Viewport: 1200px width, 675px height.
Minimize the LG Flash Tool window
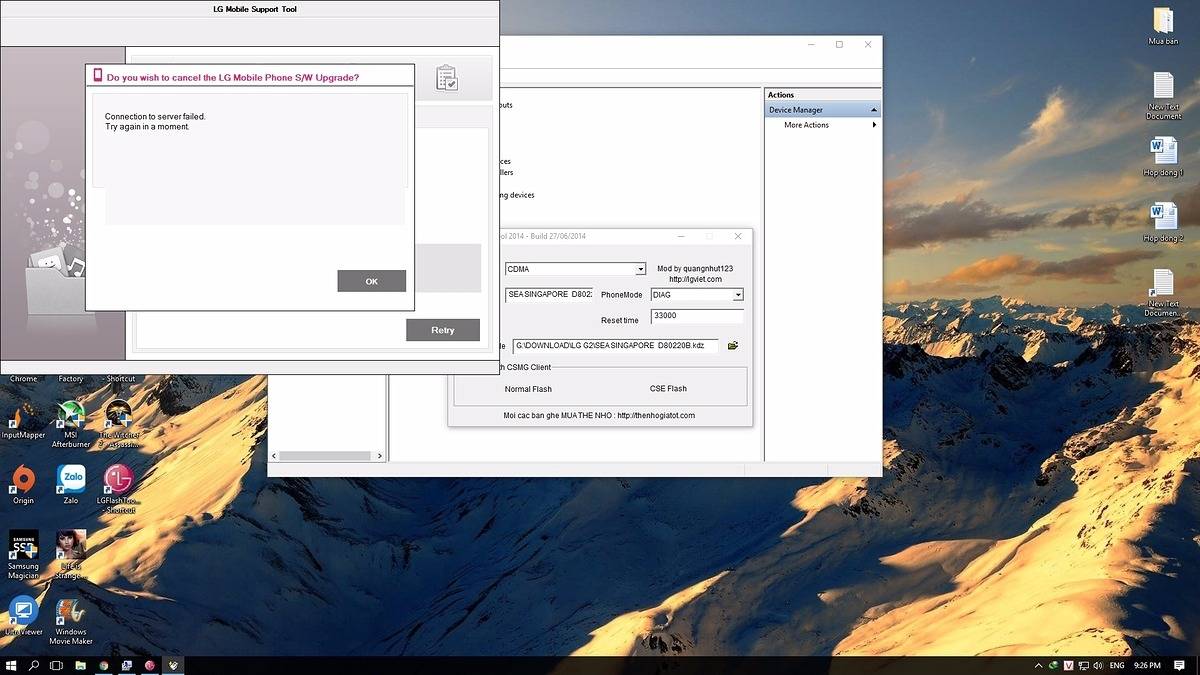[x=681, y=236]
